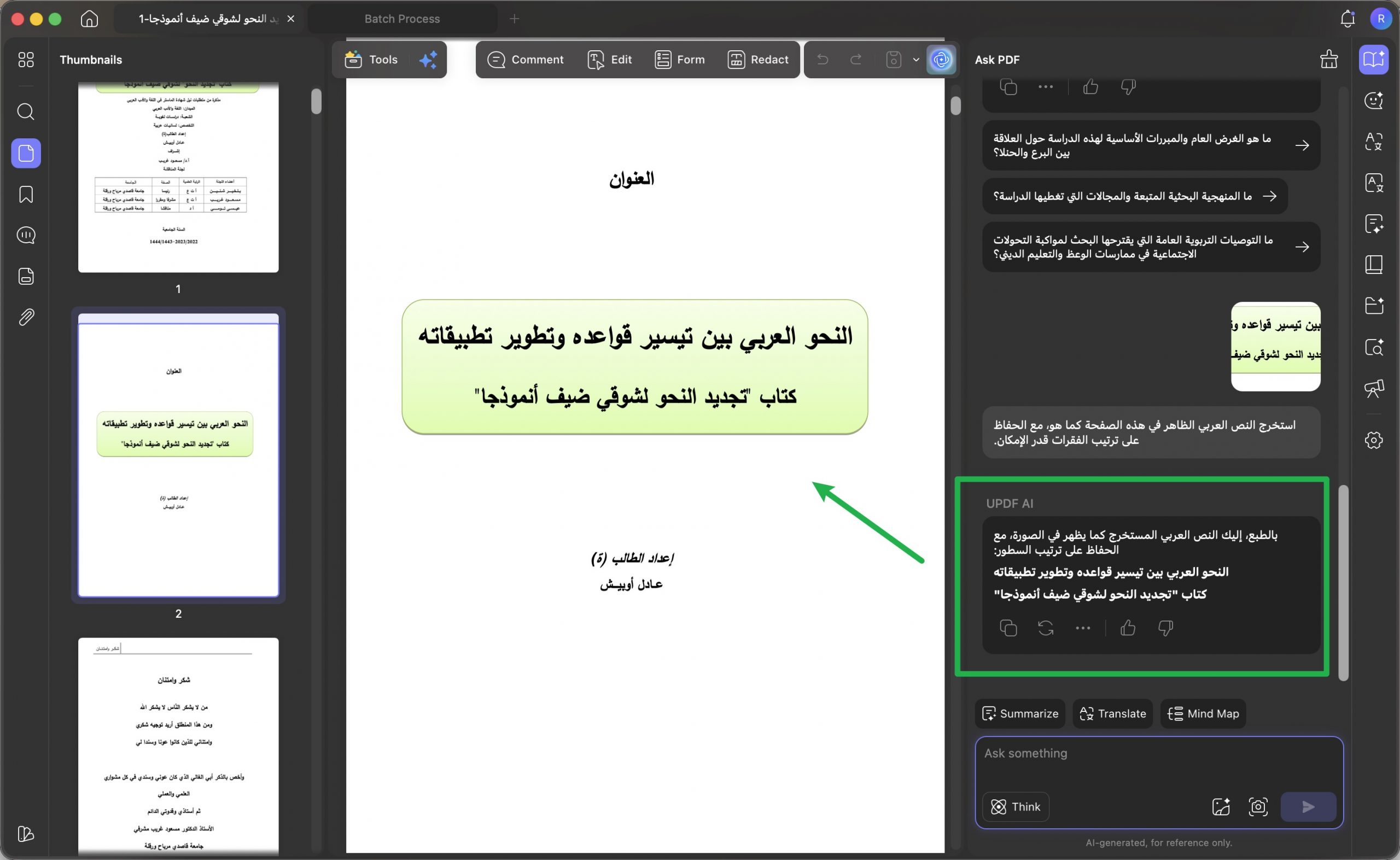Open the page organize grid icon
1400x860 pixels.
pos(26,60)
